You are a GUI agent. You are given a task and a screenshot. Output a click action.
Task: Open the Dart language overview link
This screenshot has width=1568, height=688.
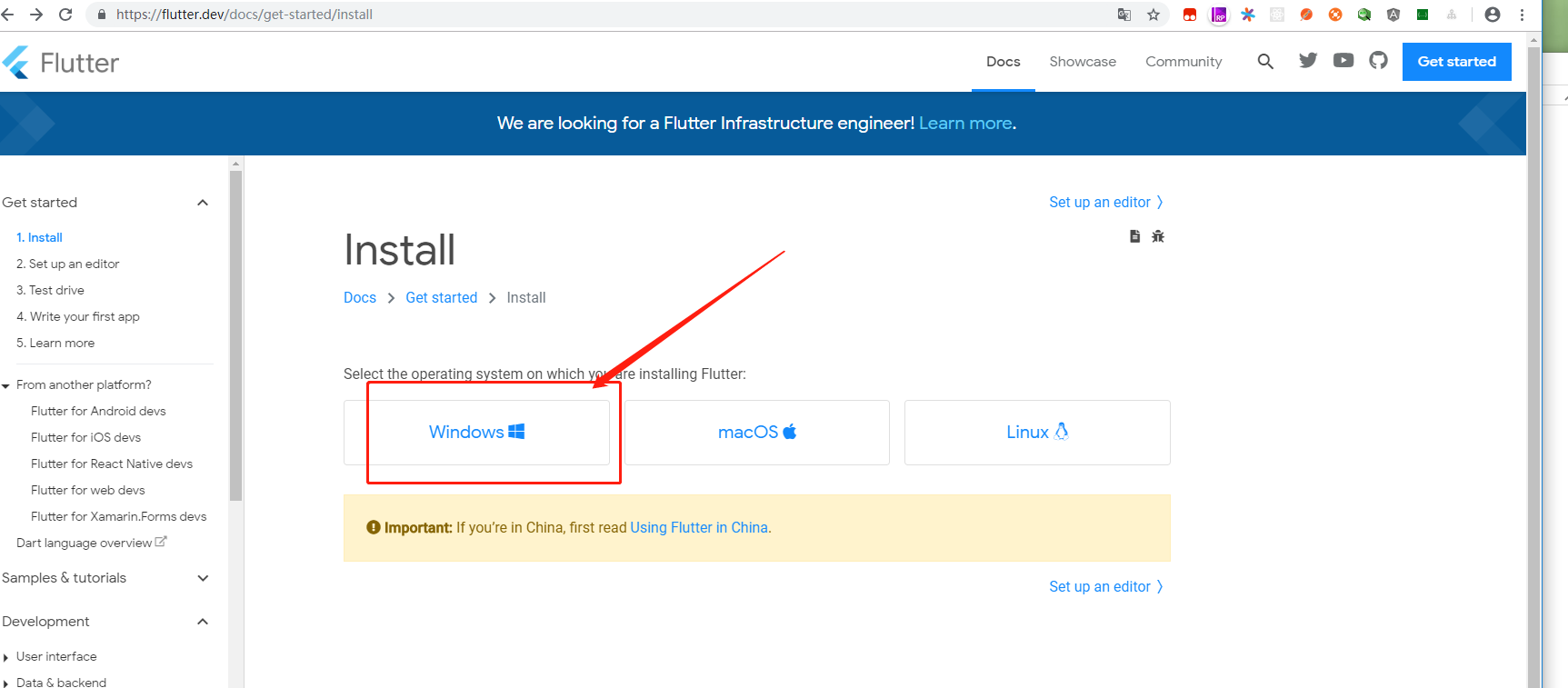pos(92,543)
